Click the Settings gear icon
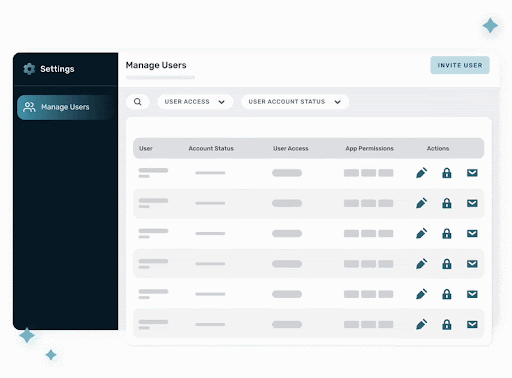512x378 pixels. [29, 69]
